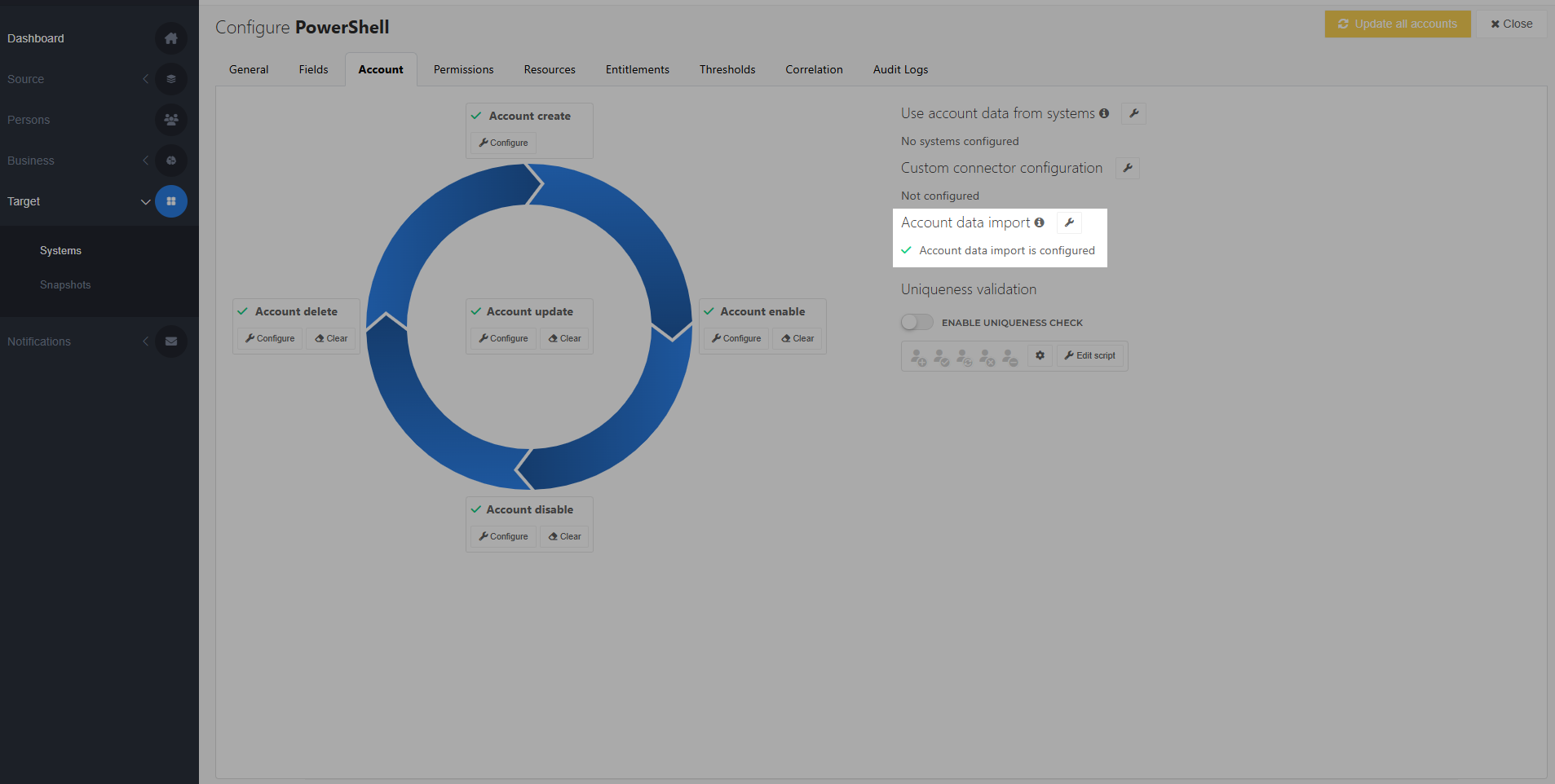Click green checkmark beside Account disable
This screenshot has height=784, width=1555.
pyautogui.click(x=476, y=509)
